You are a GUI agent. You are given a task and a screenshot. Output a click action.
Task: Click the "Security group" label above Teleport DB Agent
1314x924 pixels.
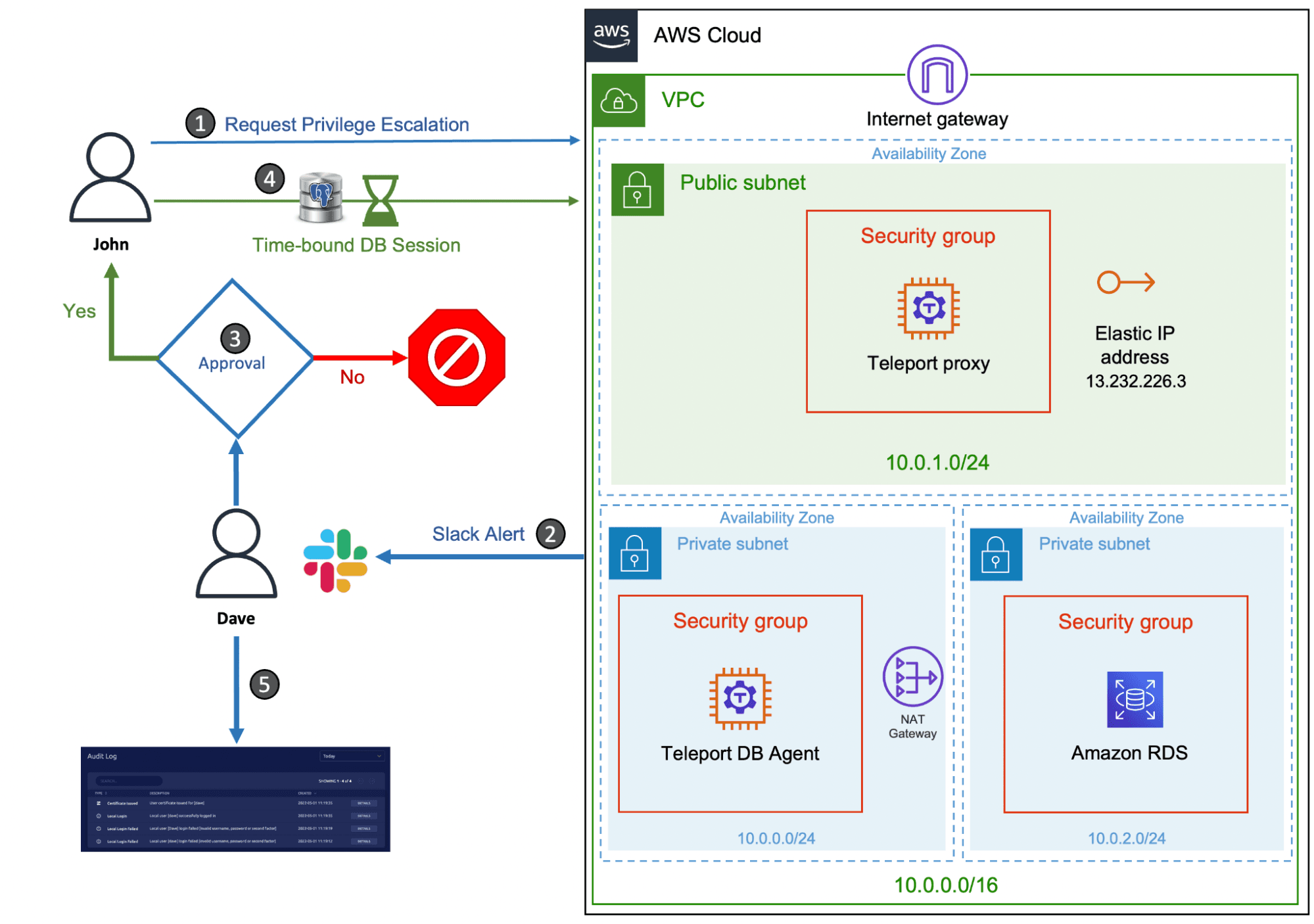coord(739,621)
